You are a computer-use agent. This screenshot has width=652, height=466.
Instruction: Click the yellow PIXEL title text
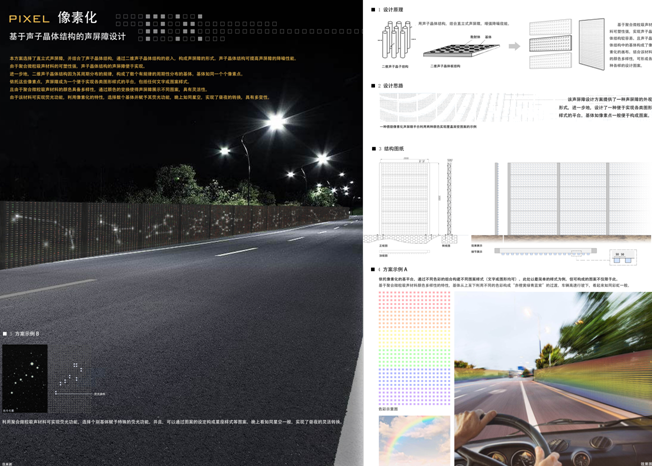(29, 19)
